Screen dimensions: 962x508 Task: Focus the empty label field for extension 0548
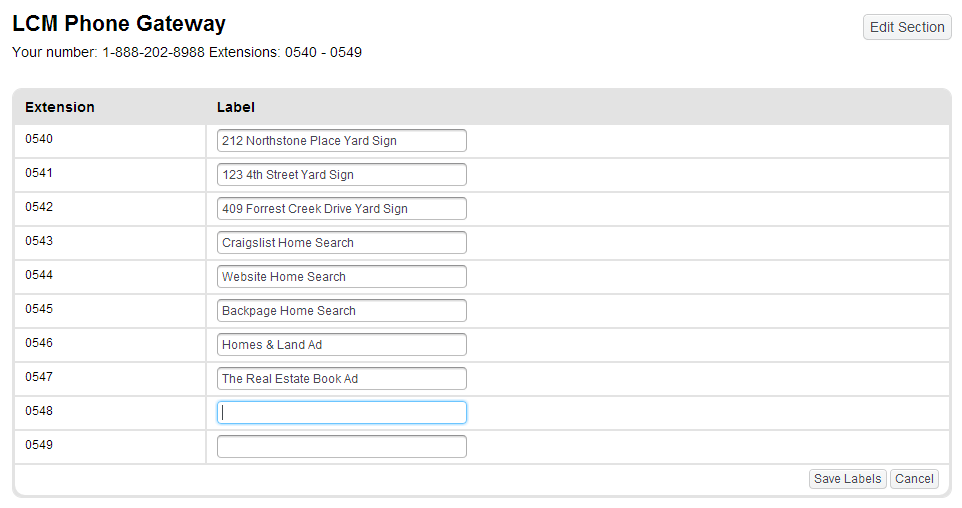tap(341, 413)
